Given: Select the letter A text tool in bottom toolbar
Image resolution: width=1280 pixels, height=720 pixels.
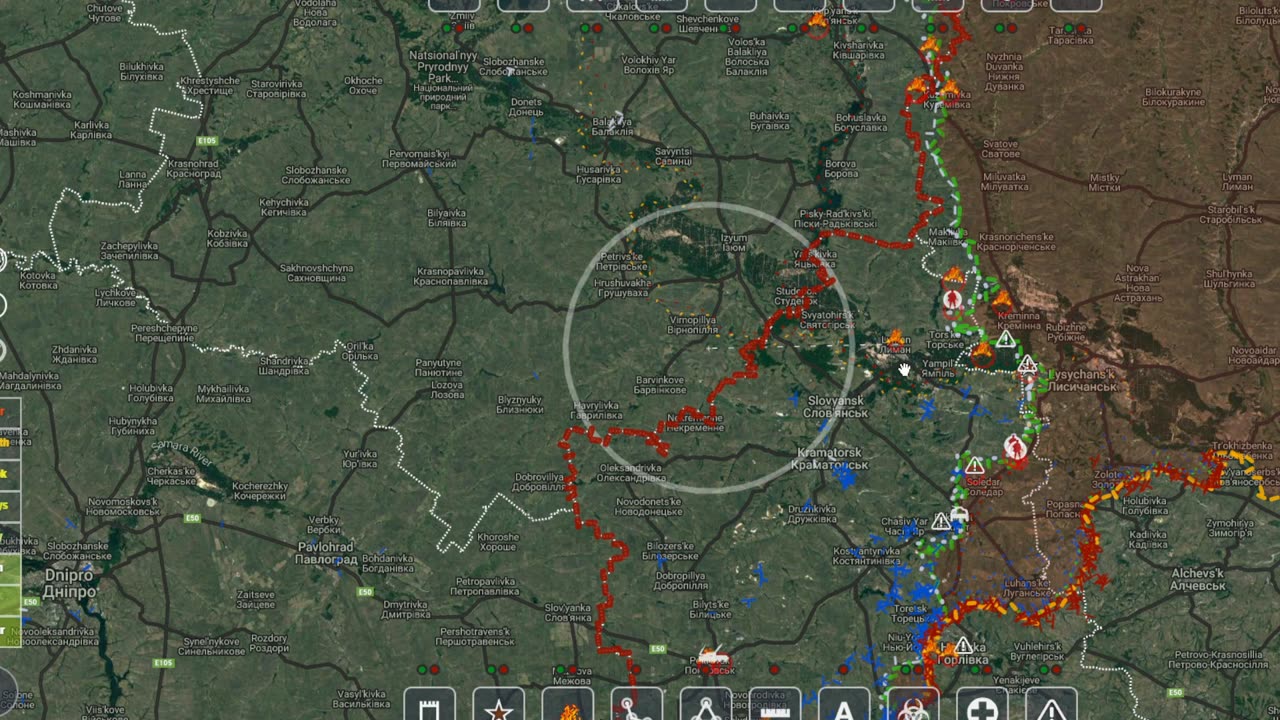Looking at the screenshot, I should tap(844, 705).
